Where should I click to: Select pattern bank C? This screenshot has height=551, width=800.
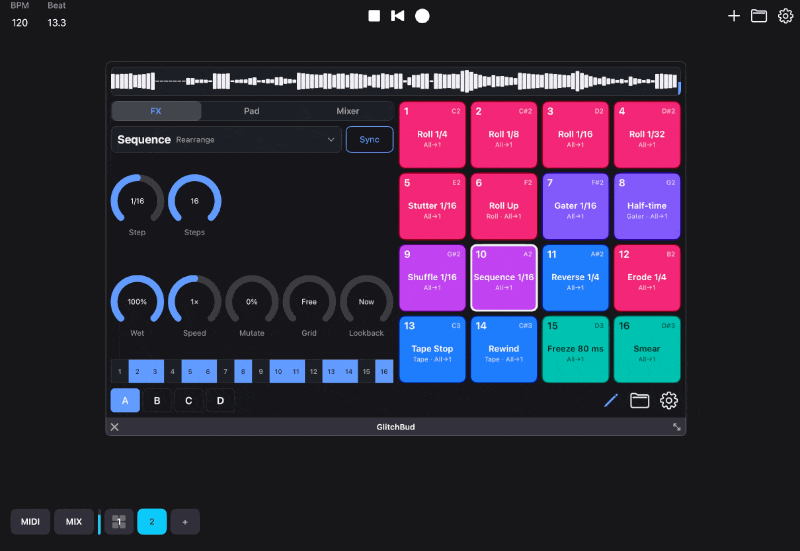pyautogui.click(x=189, y=400)
